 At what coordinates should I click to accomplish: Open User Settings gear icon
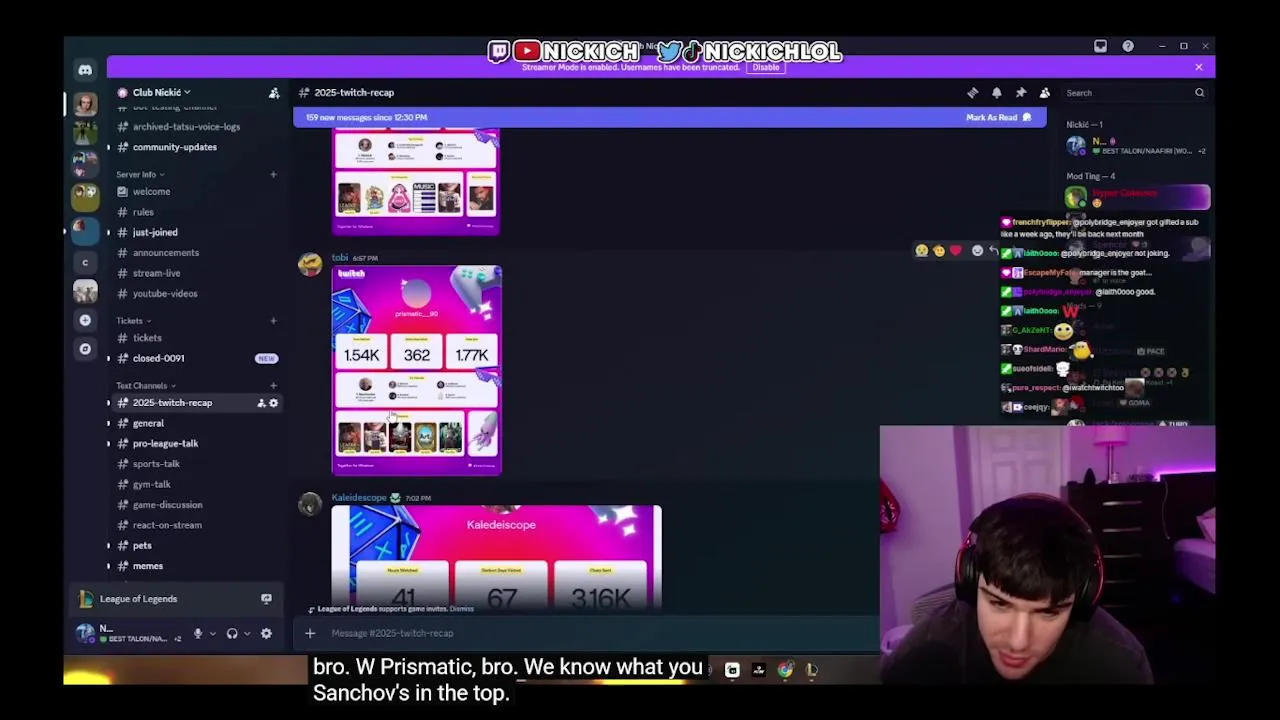coord(266,633)
